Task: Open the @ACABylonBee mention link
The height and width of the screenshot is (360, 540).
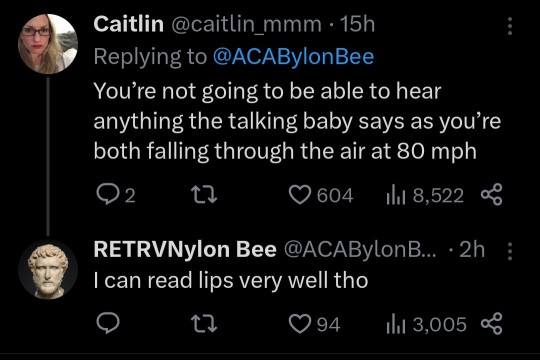Action: pos(293,56)
